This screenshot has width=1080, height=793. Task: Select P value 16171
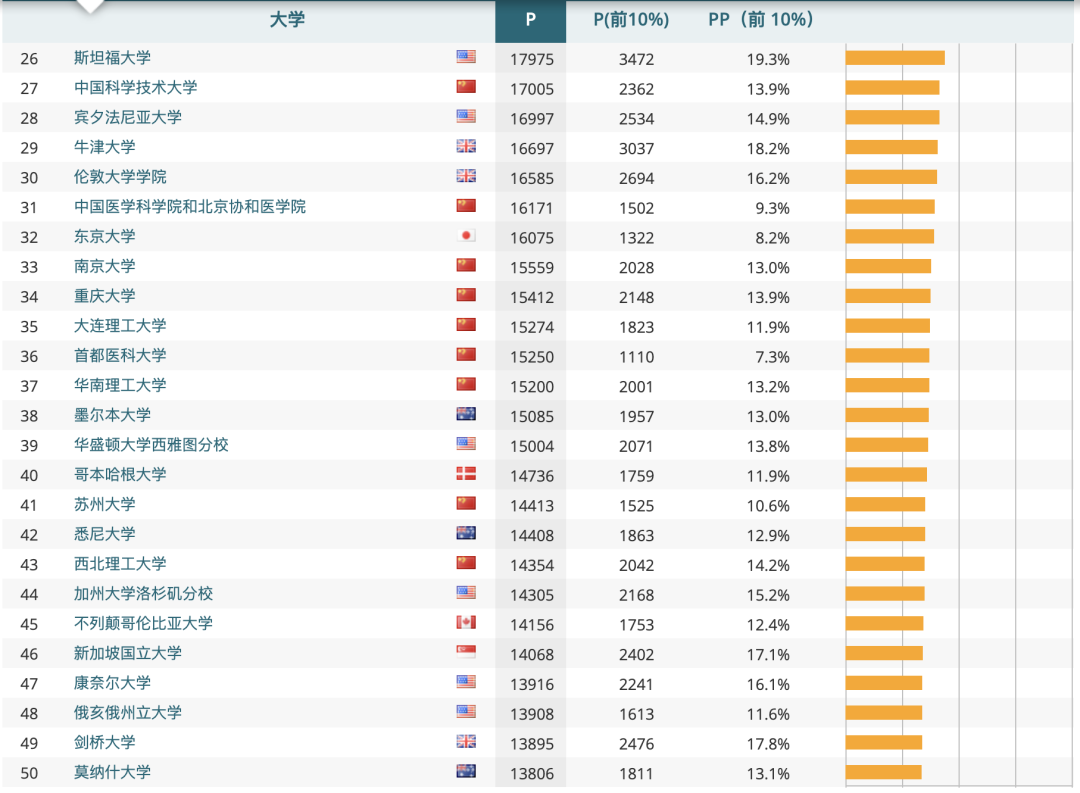coord(532,208)
